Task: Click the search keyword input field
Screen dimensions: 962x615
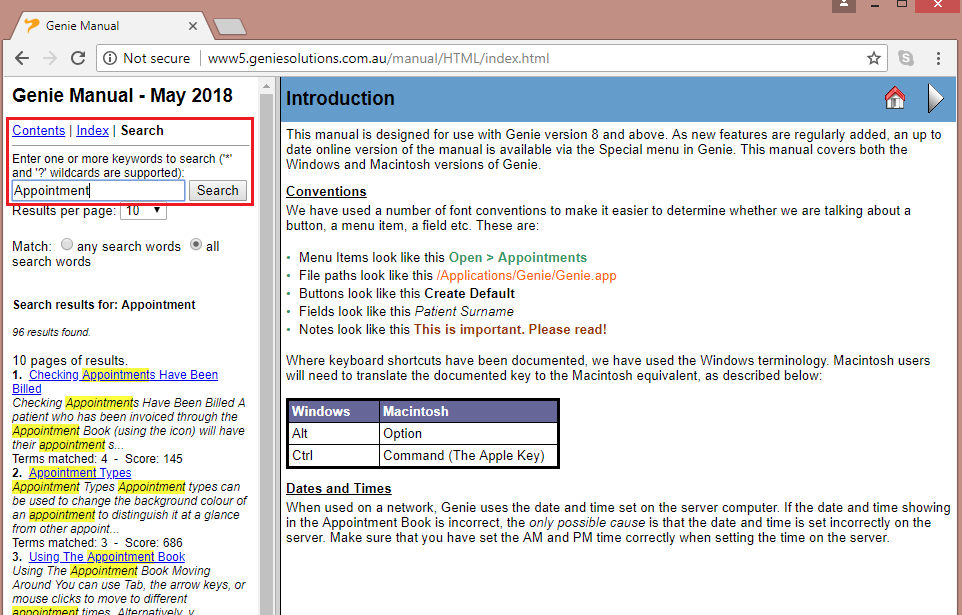Action: (98, 190)
